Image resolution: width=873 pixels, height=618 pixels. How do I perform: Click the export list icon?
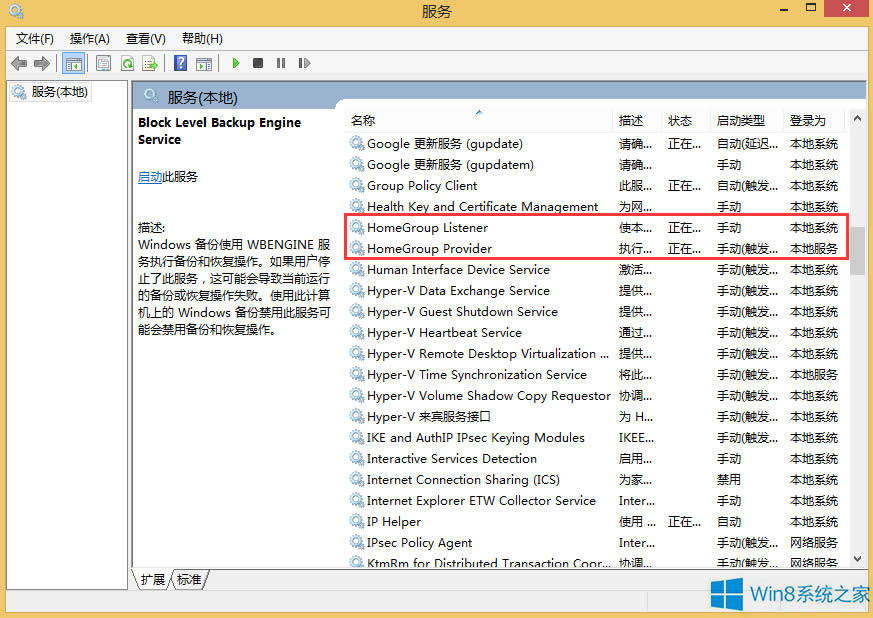pos(150,63)
